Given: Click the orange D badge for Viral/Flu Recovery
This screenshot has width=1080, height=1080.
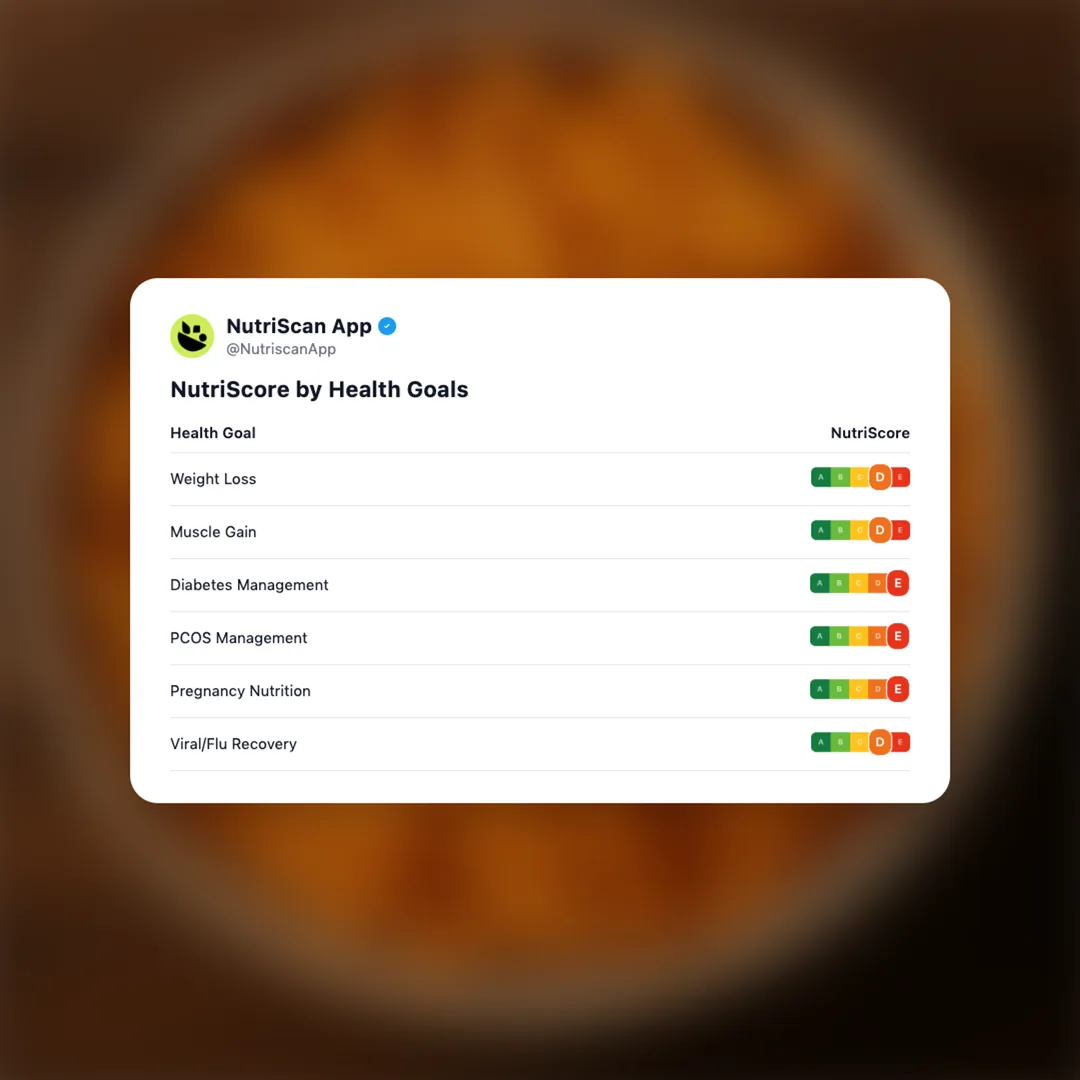Looking at the screenshot, I should [x=880, y=742].
